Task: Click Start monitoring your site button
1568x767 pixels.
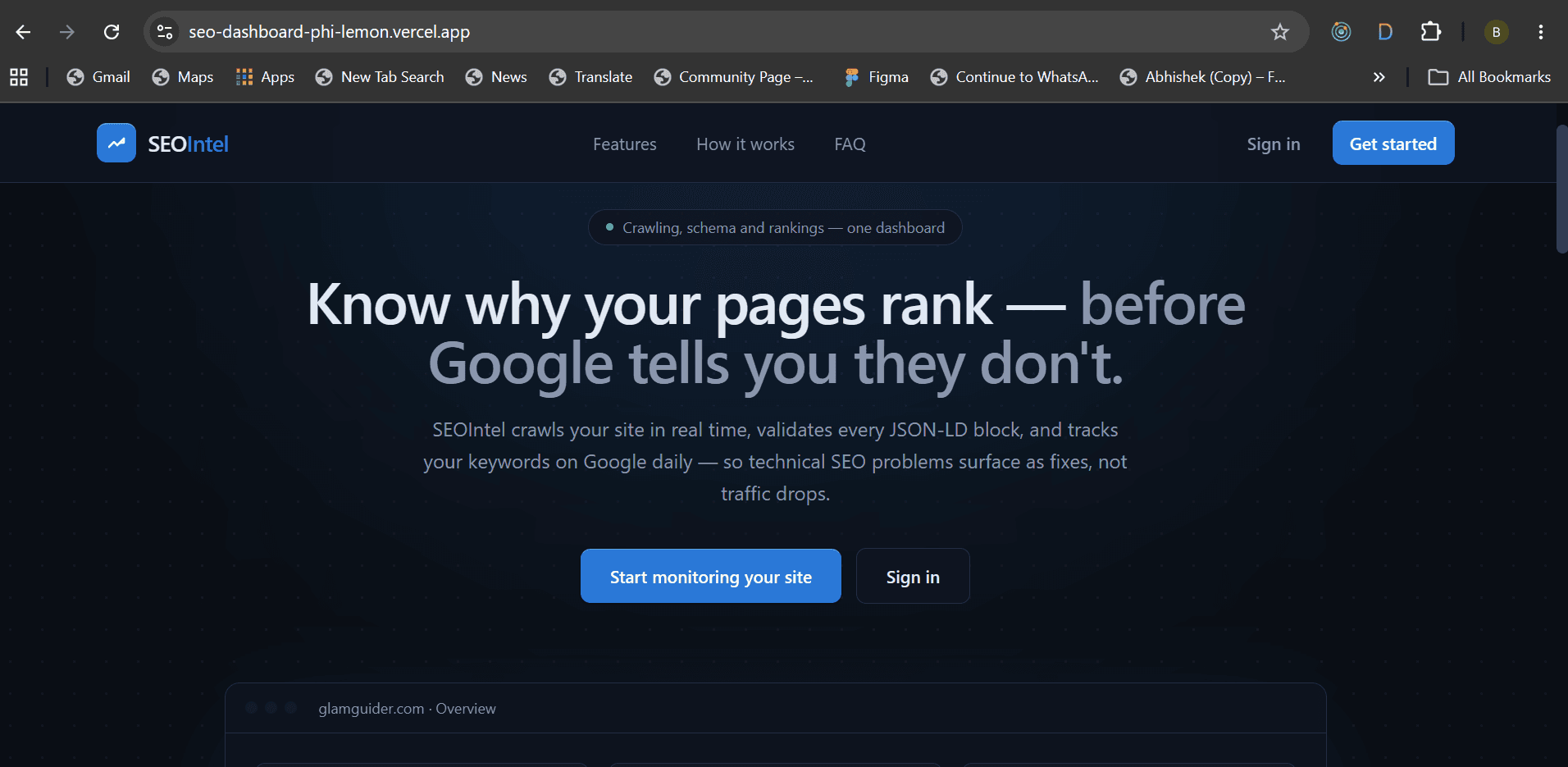Action: pyautogui.click(x=711, y=576)
